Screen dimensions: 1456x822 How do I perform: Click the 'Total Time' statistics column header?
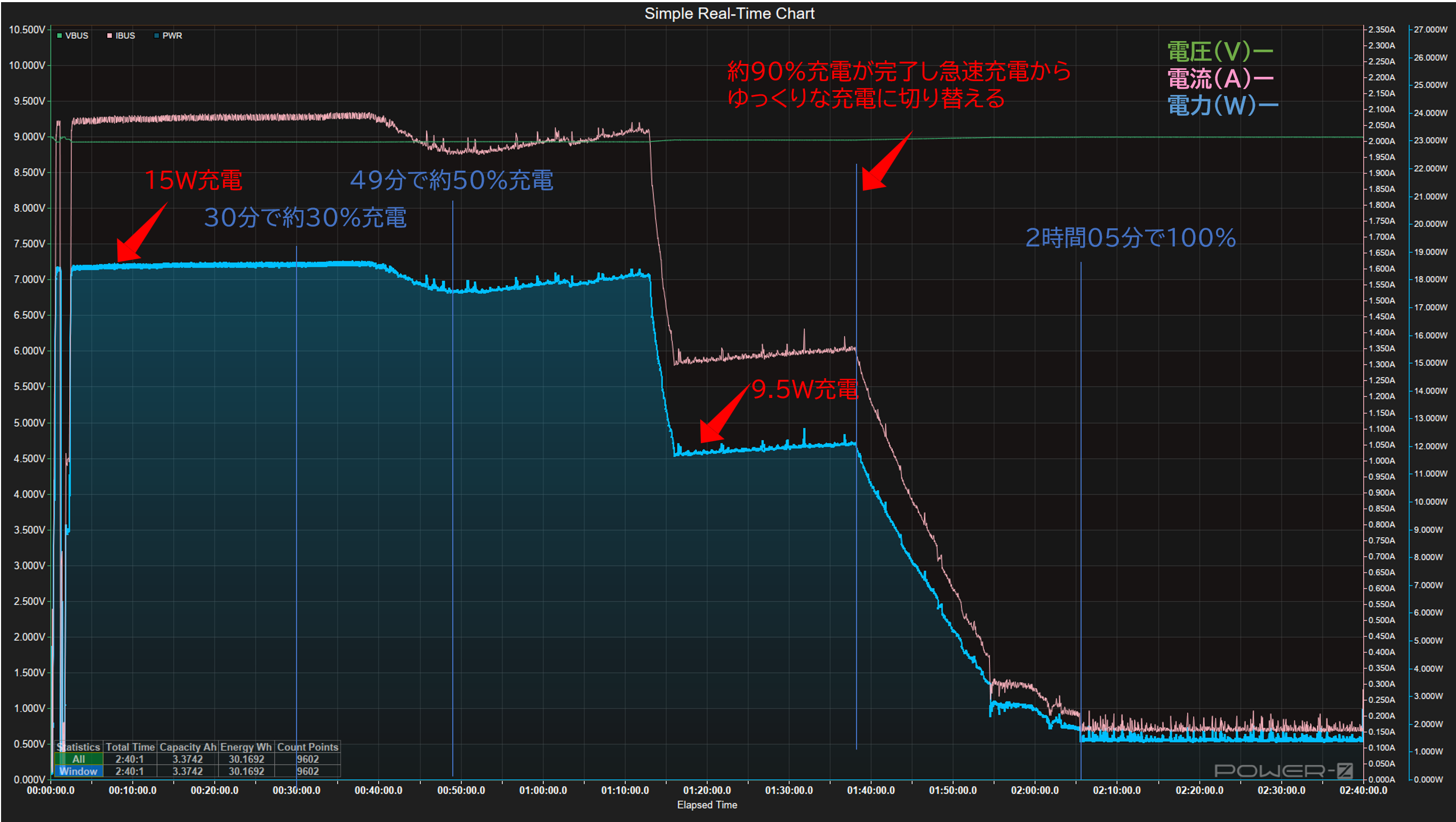click(130, 747)
